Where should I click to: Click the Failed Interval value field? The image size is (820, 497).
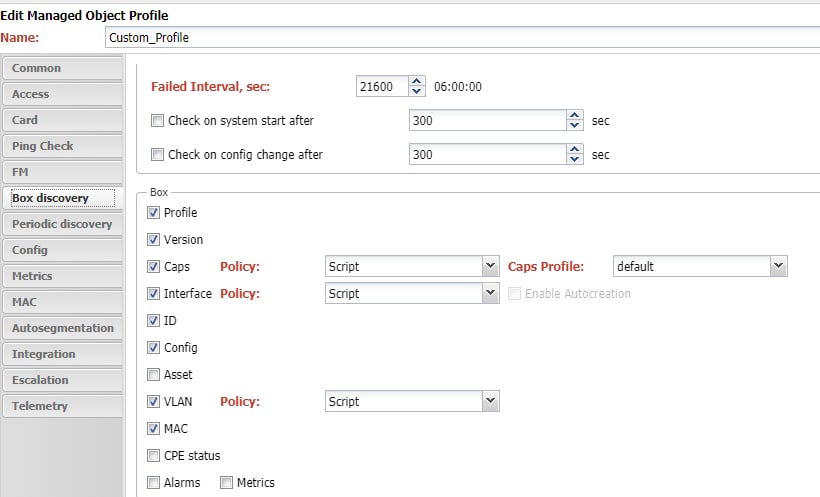click(382, 86)
